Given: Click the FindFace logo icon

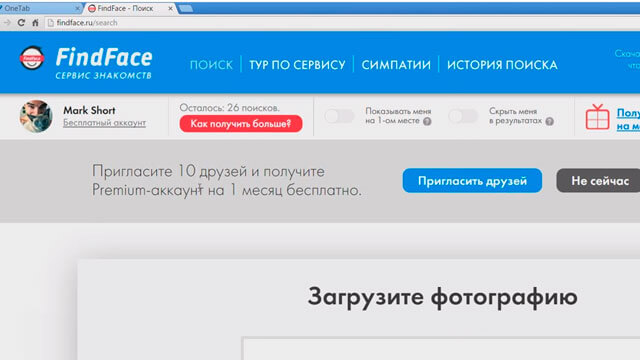Looking at the screenshot, I should coord(32,58).
